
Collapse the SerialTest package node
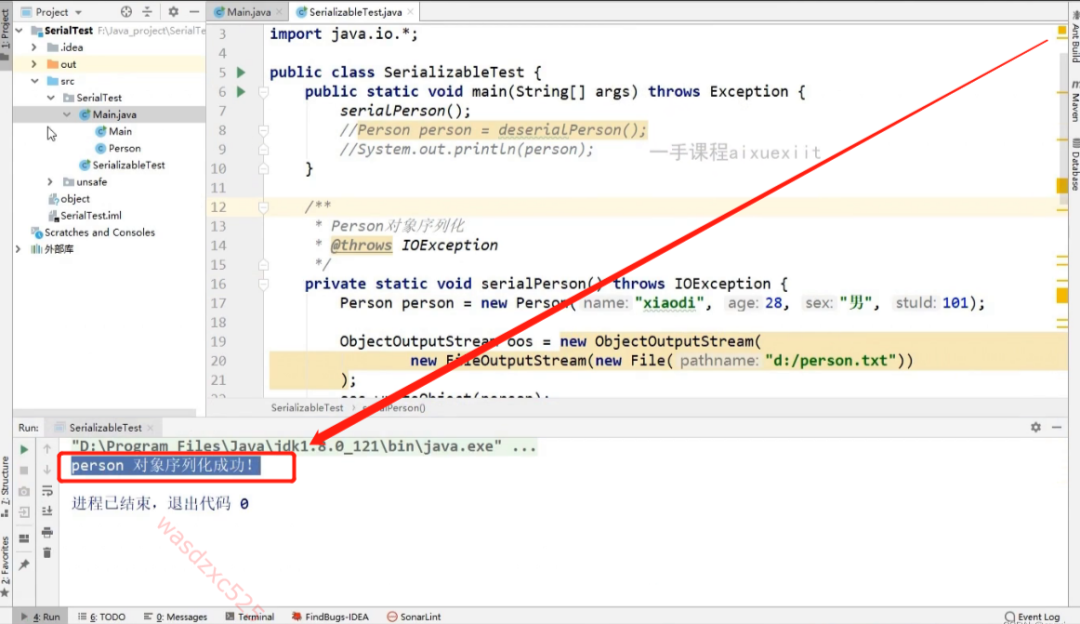(50, 98)
